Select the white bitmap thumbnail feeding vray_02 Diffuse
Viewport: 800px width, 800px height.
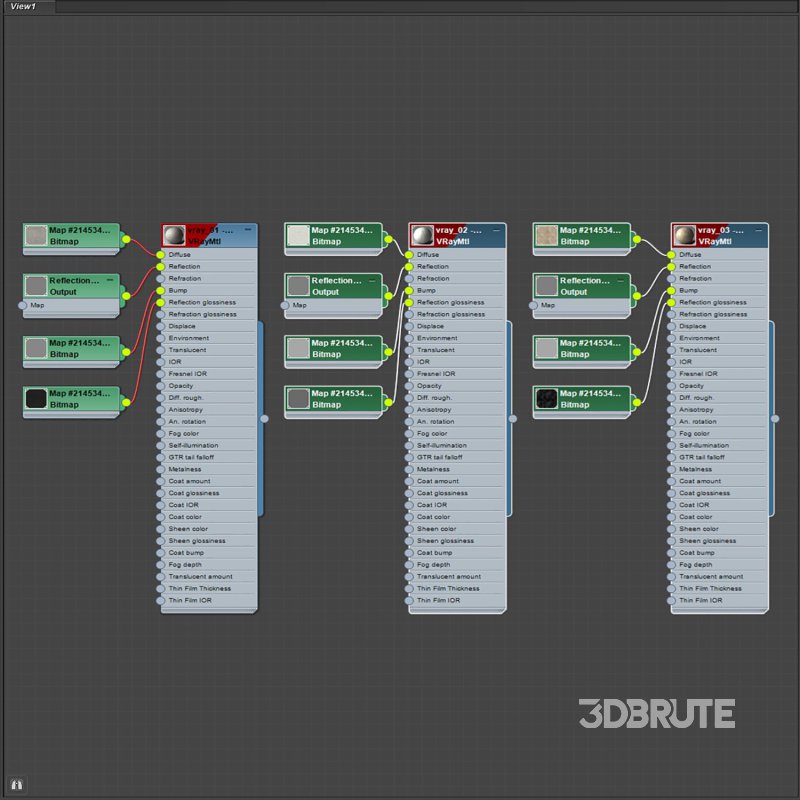tap(298, 236)
